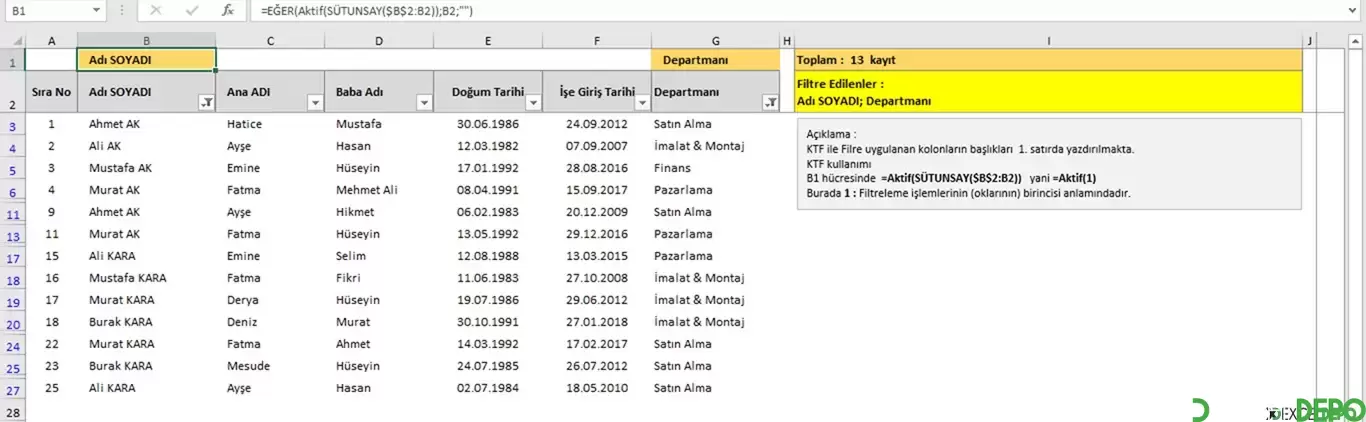Click the Insert Function fx icon

(228, 10)
